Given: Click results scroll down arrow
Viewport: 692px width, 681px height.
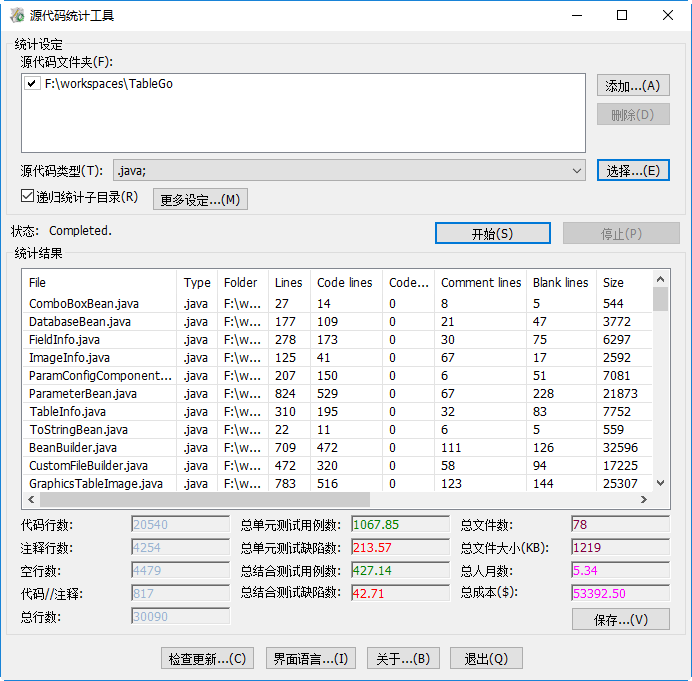Looking at the screenshot, I should [660, 483].
